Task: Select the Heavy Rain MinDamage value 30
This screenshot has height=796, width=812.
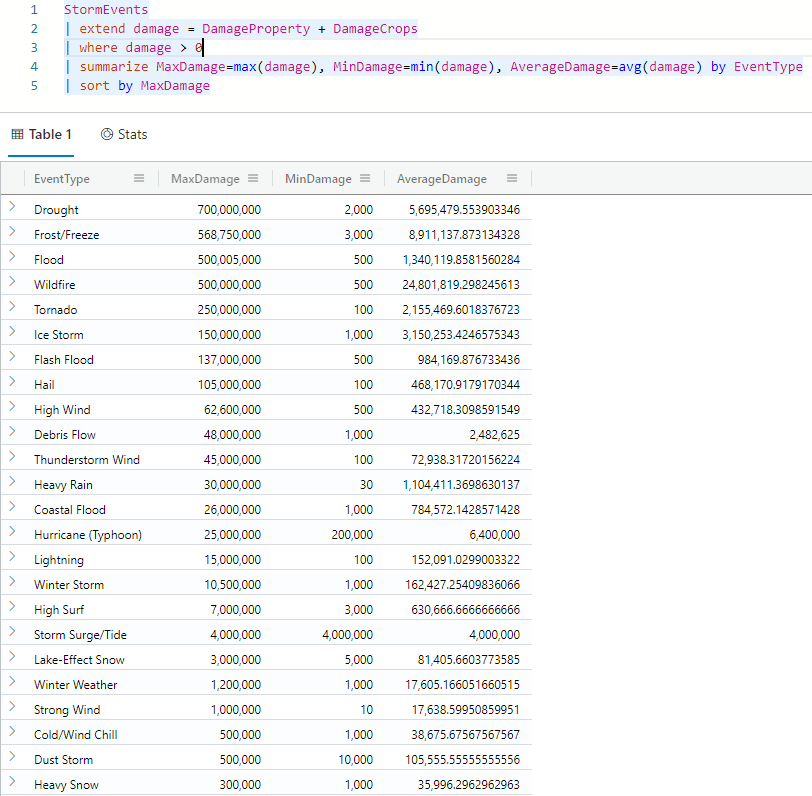Action: (x=366, y=485)
